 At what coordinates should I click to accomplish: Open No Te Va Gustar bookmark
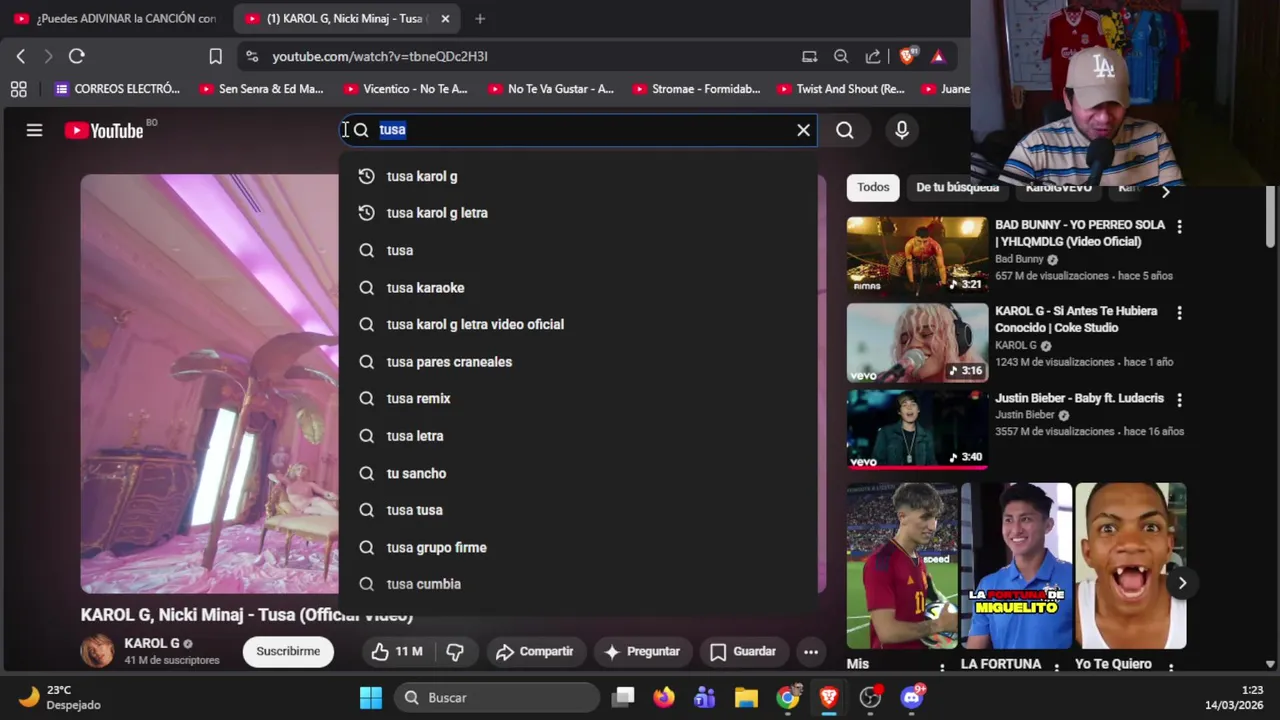(551, 89)
